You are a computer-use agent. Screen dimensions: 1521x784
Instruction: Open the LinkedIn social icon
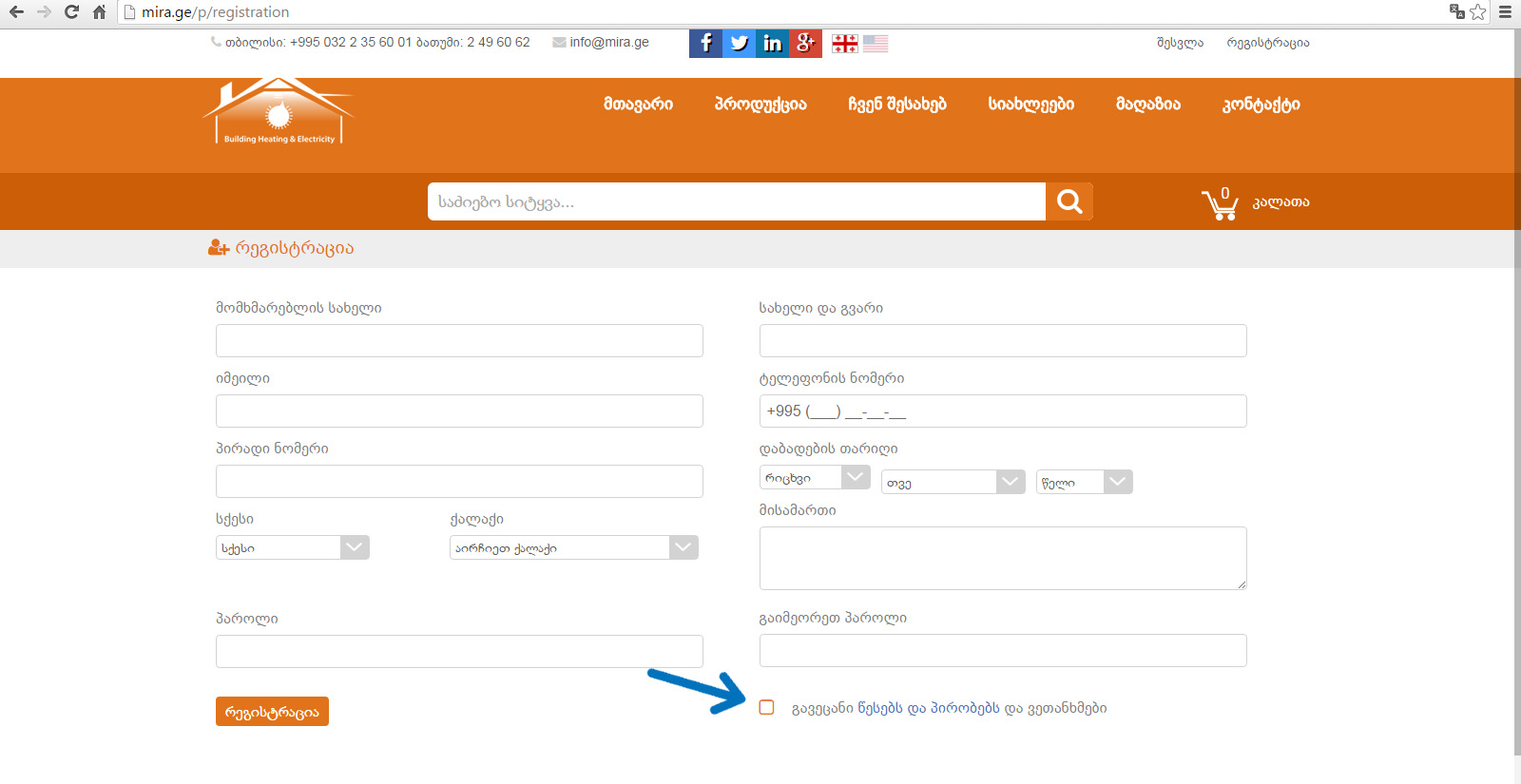[x=772, y=43]
